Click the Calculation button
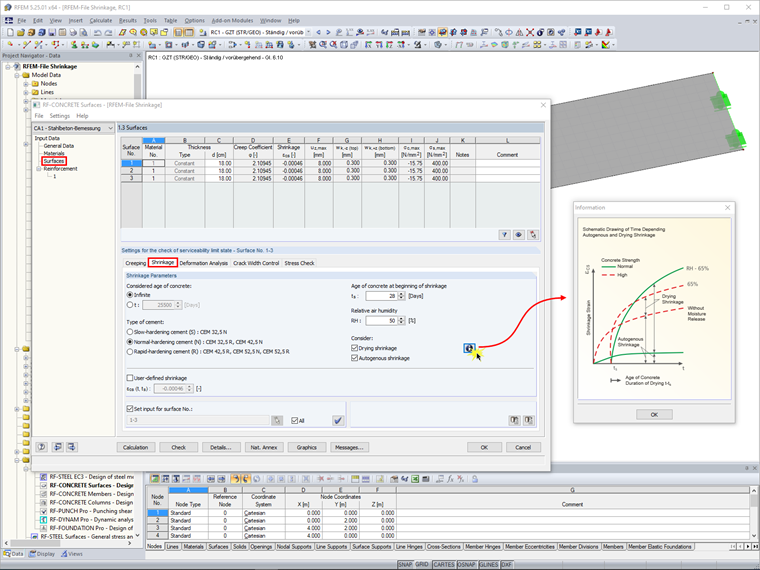The width and height of the screenshot is (760, 570). 136,447
